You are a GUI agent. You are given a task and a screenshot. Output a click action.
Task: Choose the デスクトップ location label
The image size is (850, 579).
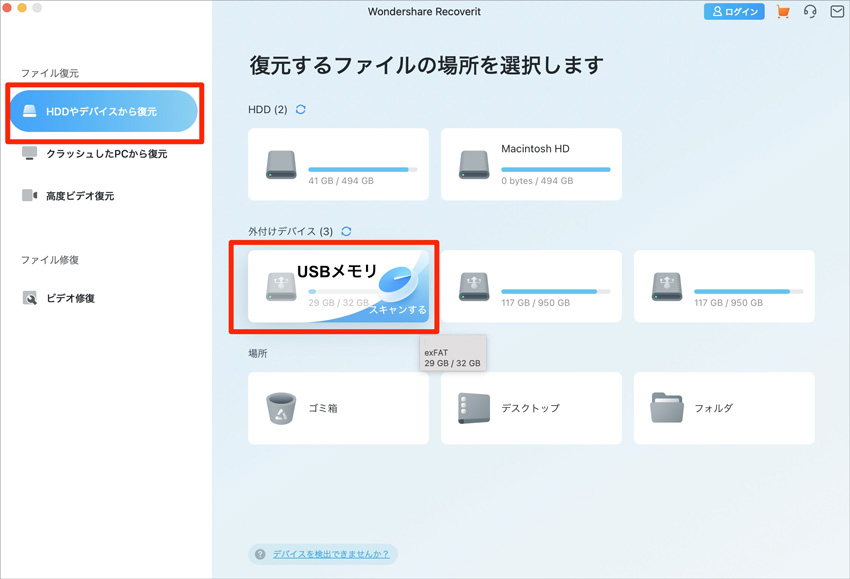pyautogui.click(x=531, y=408)
